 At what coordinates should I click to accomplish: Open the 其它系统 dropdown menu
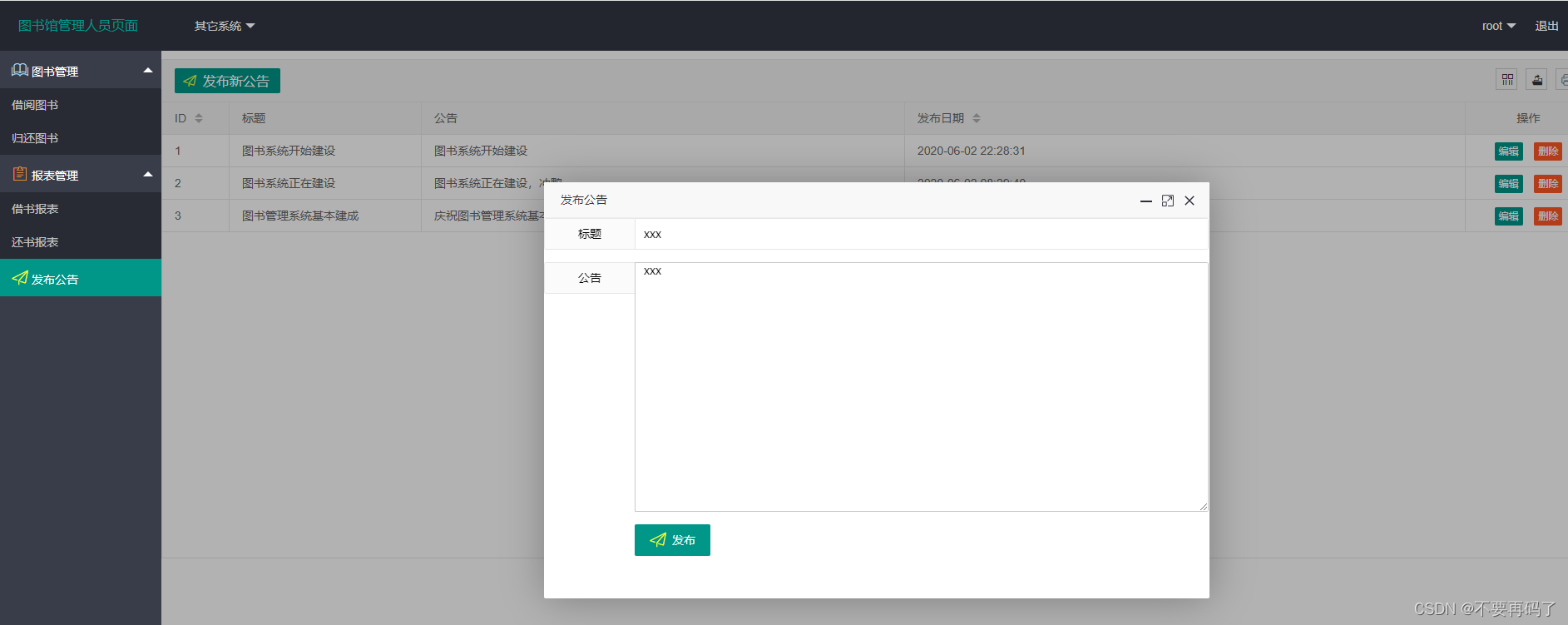click(x=225, y=26)
